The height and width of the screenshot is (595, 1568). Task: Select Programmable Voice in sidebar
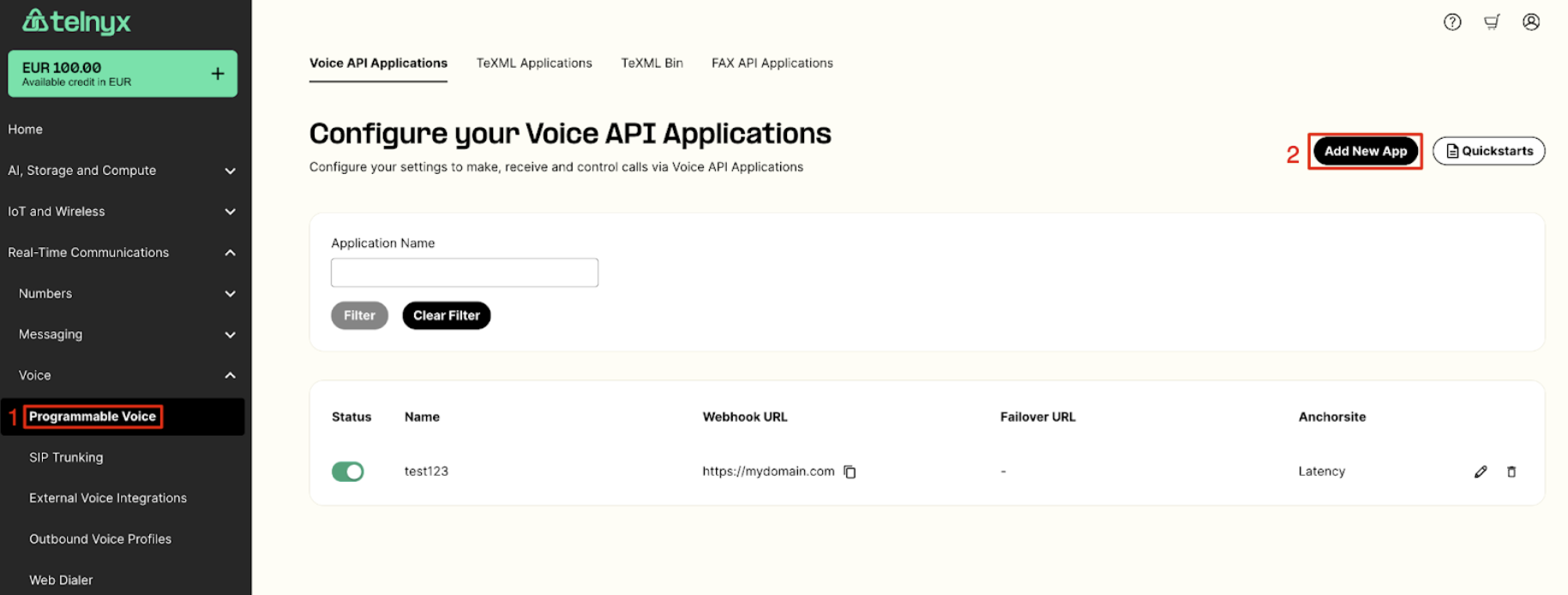pyautogui.click(x=93, y=417)
